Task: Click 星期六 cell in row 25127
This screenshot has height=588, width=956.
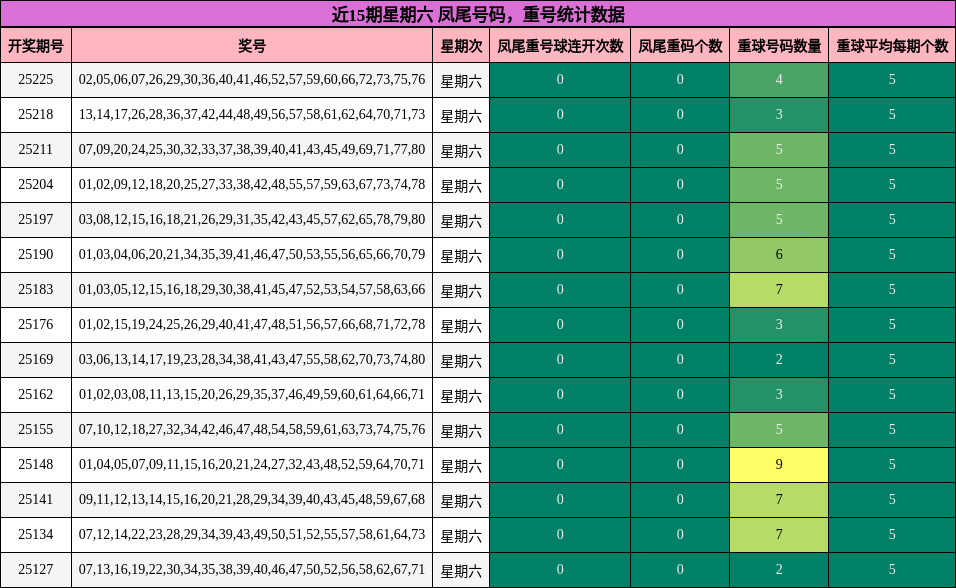Action: tap(461, 570)
